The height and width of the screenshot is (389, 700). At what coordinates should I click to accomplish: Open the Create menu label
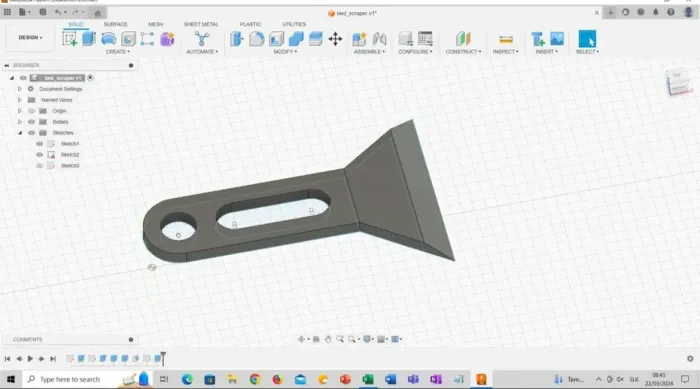click(117, 52)
